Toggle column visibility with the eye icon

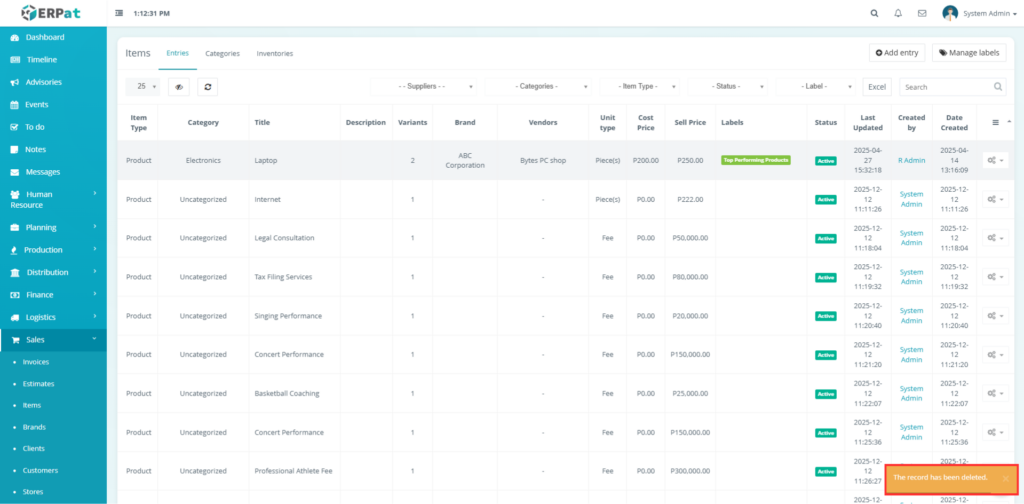click(179, 87)
